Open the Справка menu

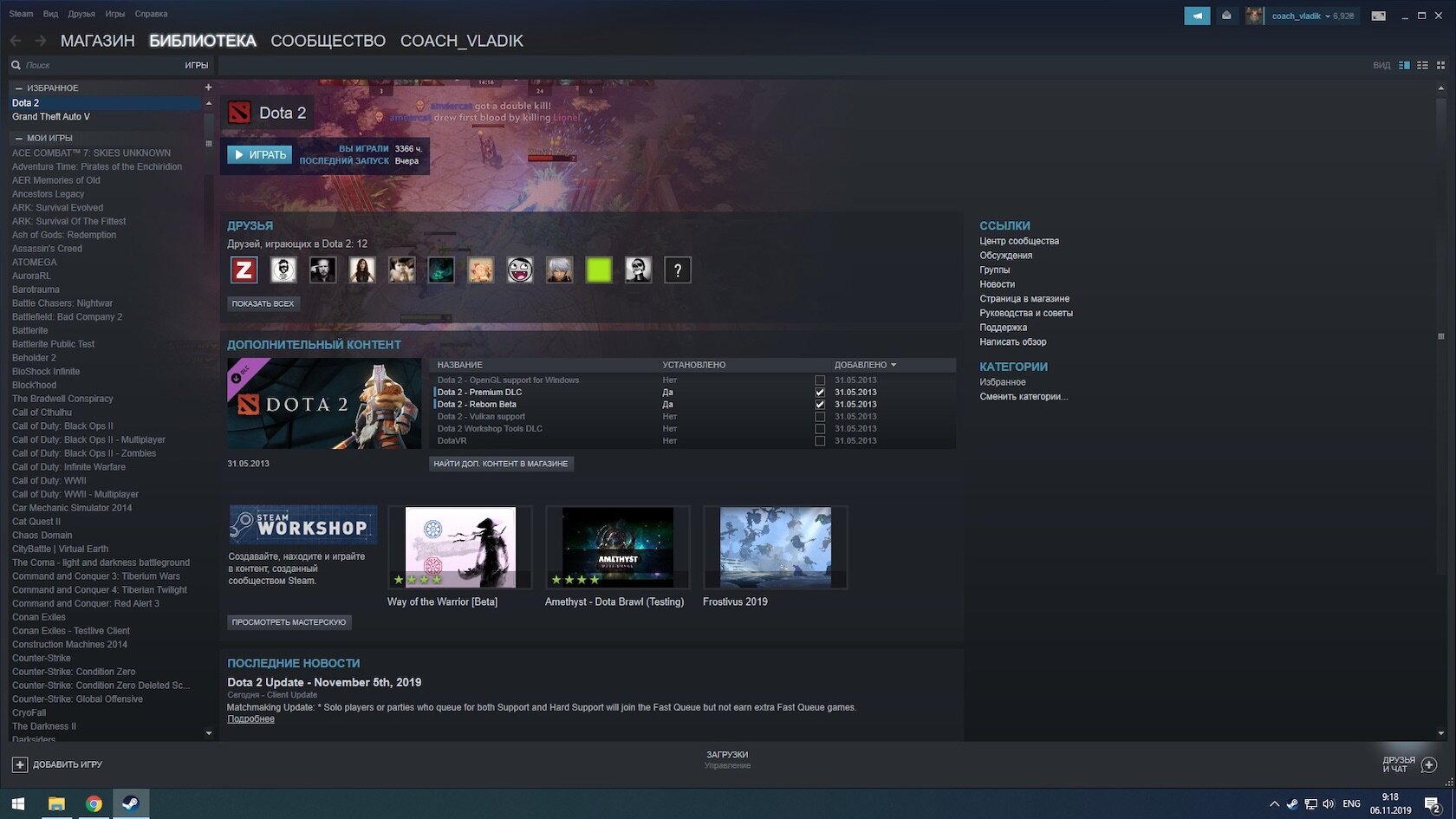151,14
